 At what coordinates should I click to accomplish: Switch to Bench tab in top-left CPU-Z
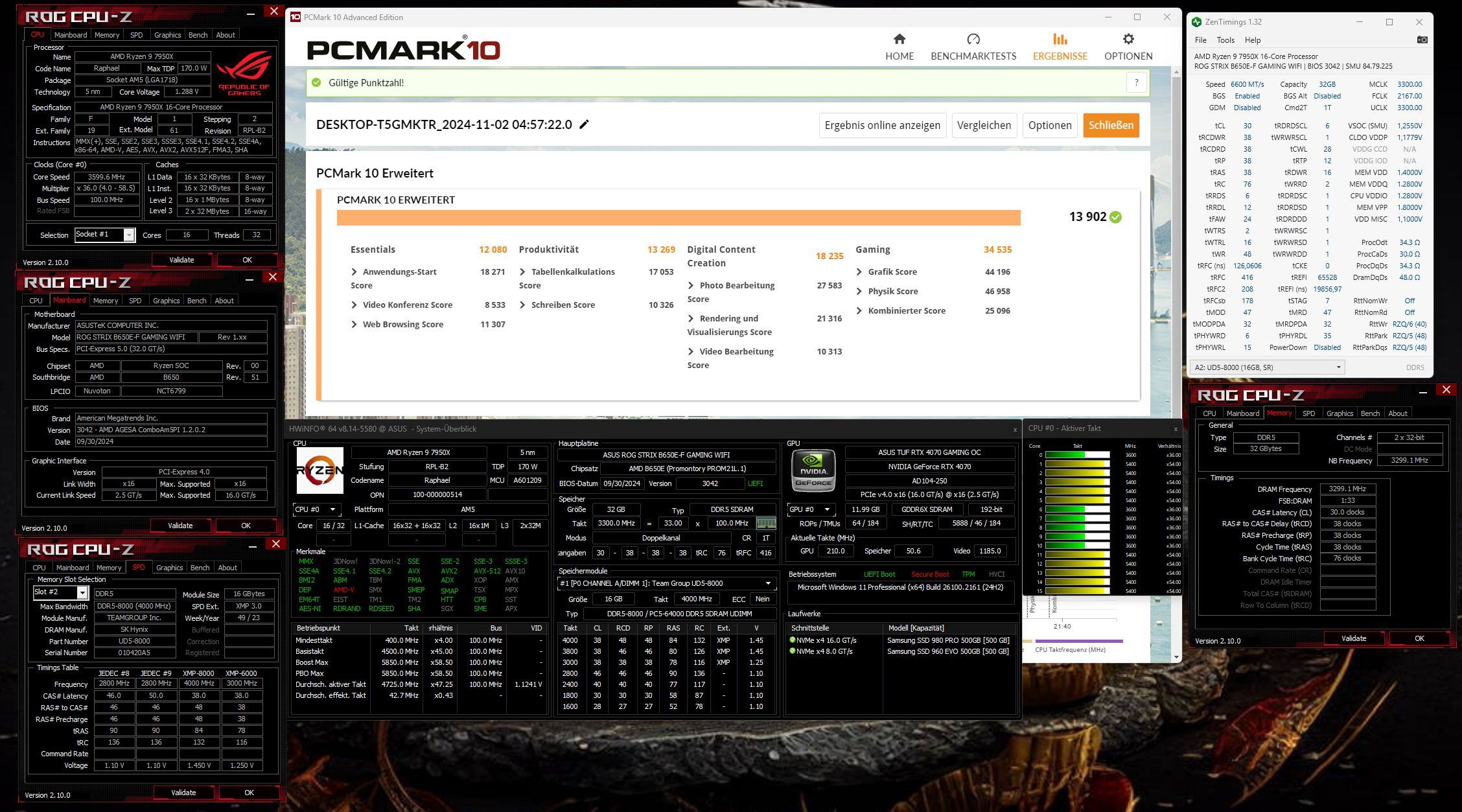tap(198, 35)
